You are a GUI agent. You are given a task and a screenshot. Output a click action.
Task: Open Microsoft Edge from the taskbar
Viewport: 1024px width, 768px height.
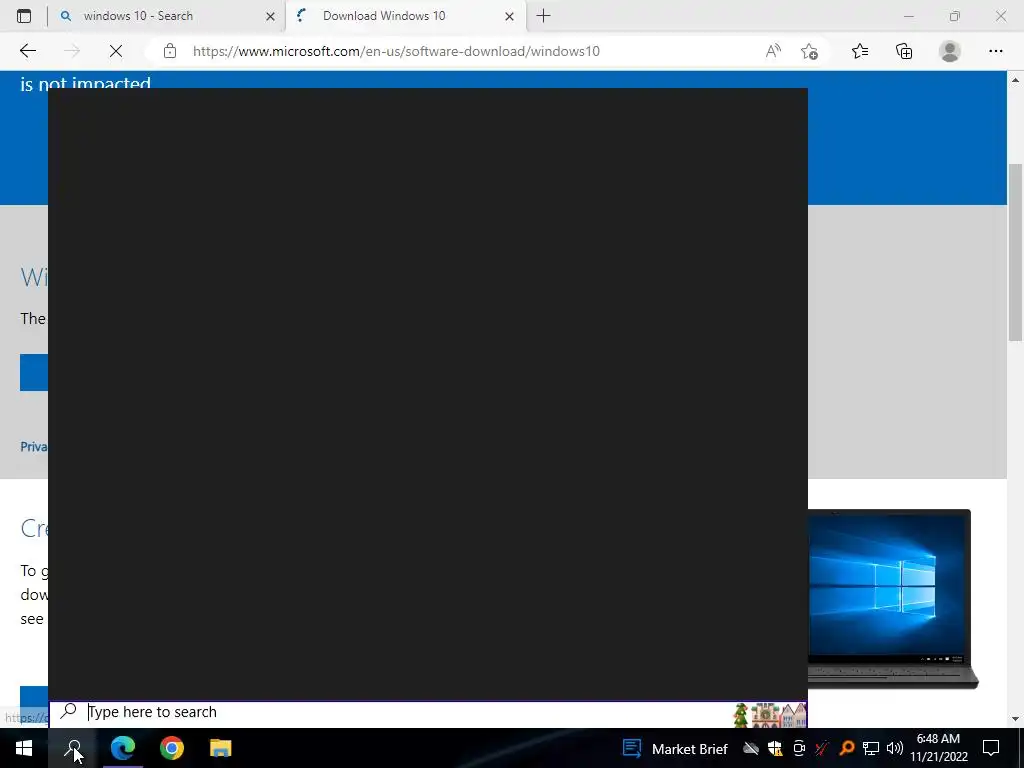pyautogui.click(x=122, y=748)
